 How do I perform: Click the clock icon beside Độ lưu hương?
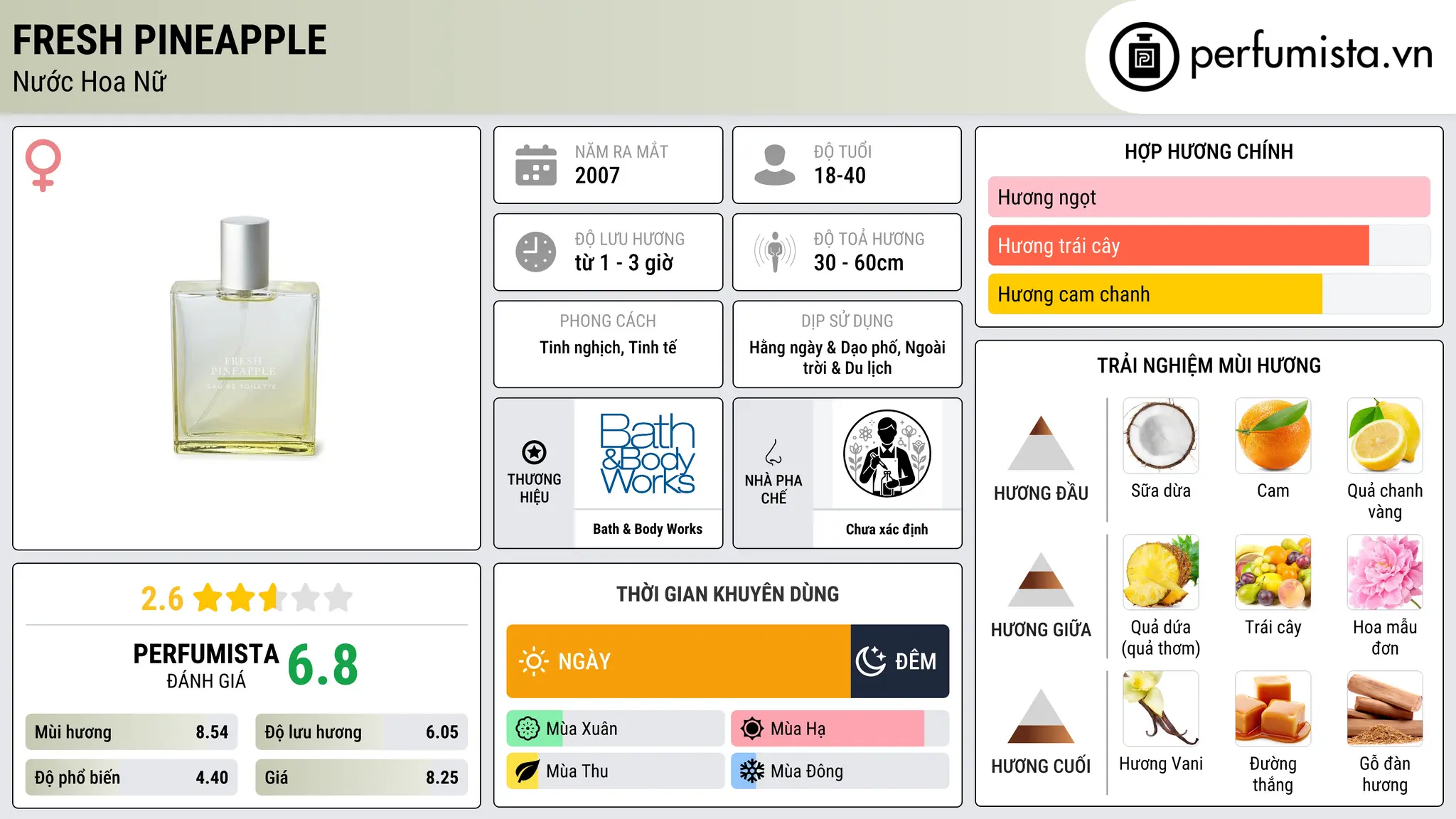tap(536, 252)
